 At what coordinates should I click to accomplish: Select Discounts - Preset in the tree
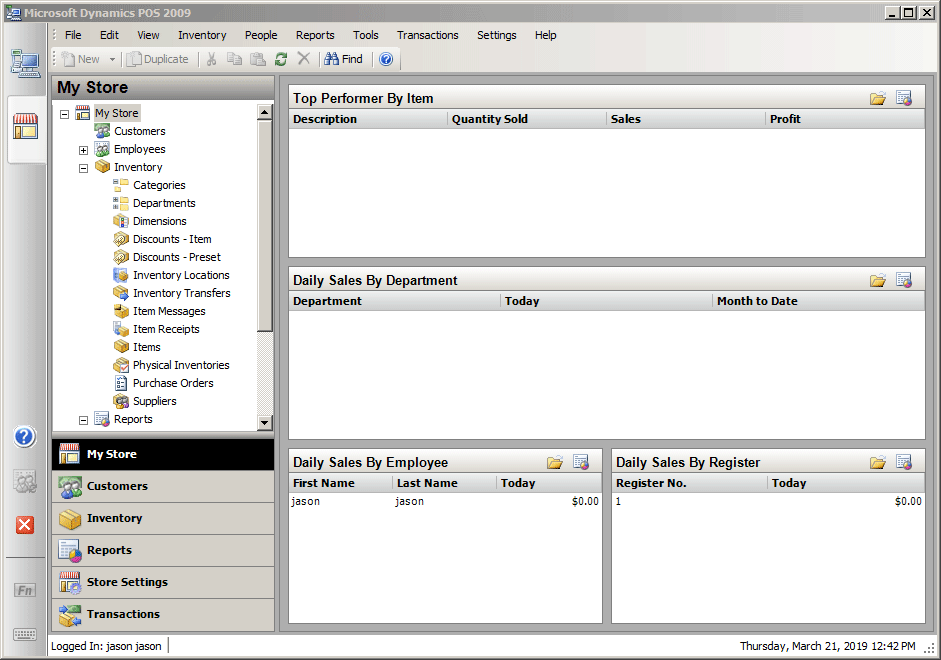176,257
